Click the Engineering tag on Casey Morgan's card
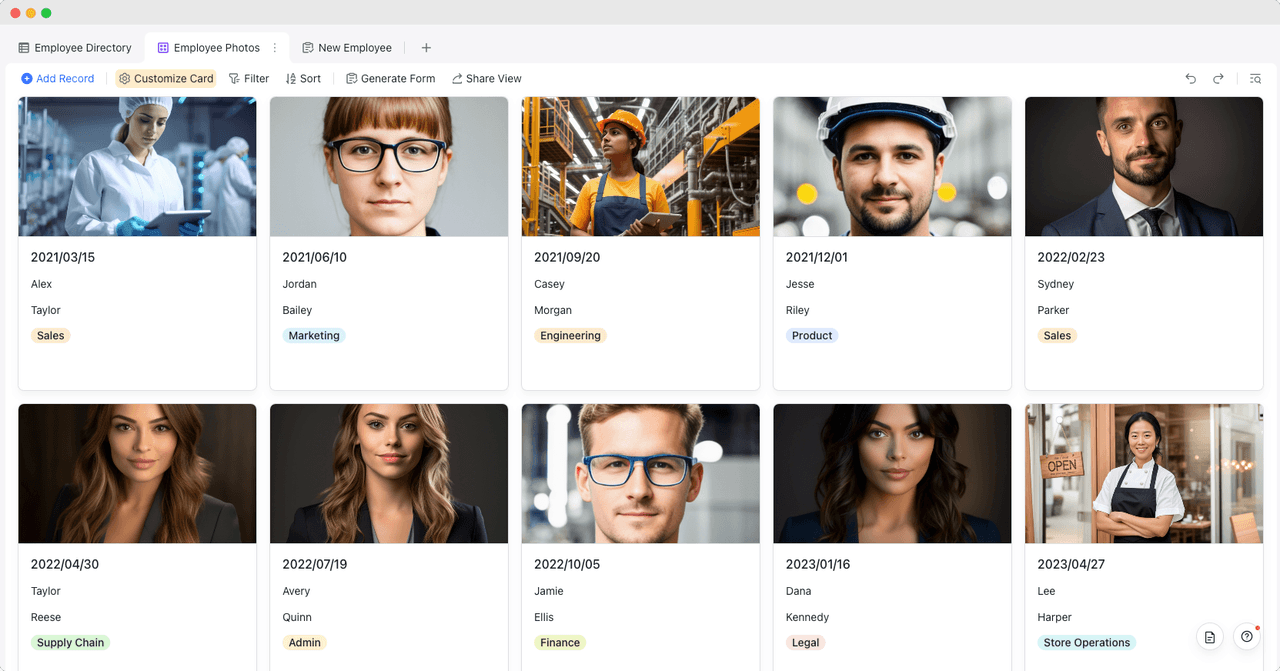Screen dimensions: 1280x671 pos(570,335)
